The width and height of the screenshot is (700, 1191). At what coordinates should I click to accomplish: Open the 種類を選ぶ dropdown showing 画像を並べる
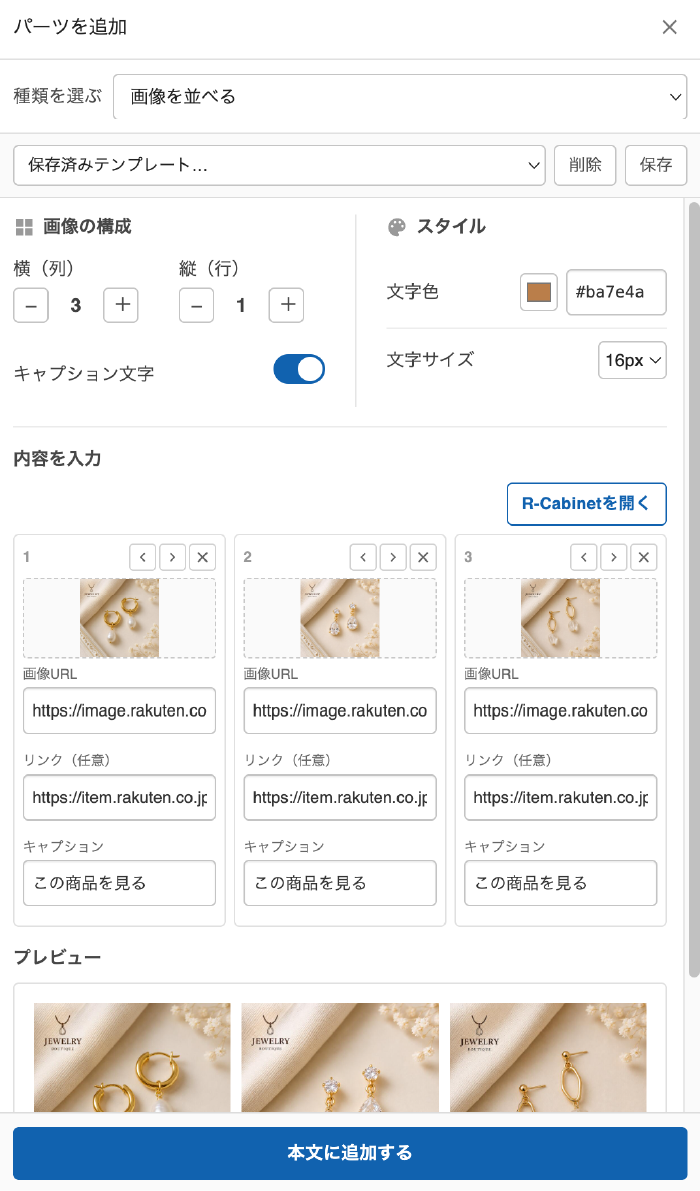click(x=400, y=96)
